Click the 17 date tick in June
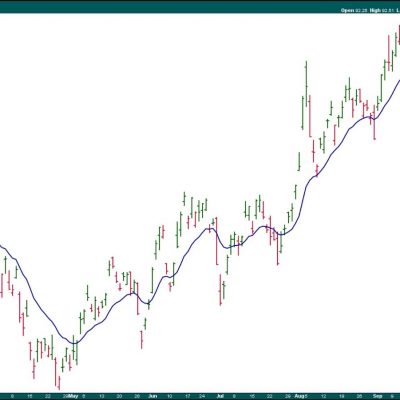Viewport: 400px width, 400px height. point(188,396)
